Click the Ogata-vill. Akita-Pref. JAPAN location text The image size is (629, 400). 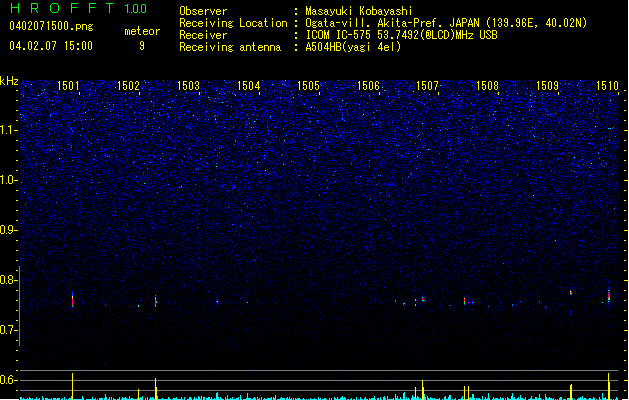(x=446, y=23)
